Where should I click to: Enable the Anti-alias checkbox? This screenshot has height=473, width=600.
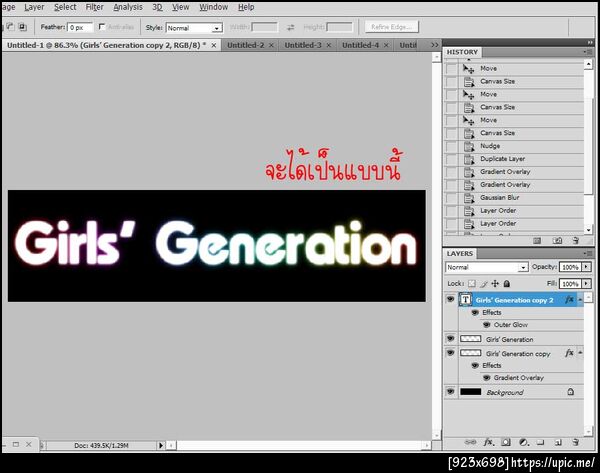point(102,26)
